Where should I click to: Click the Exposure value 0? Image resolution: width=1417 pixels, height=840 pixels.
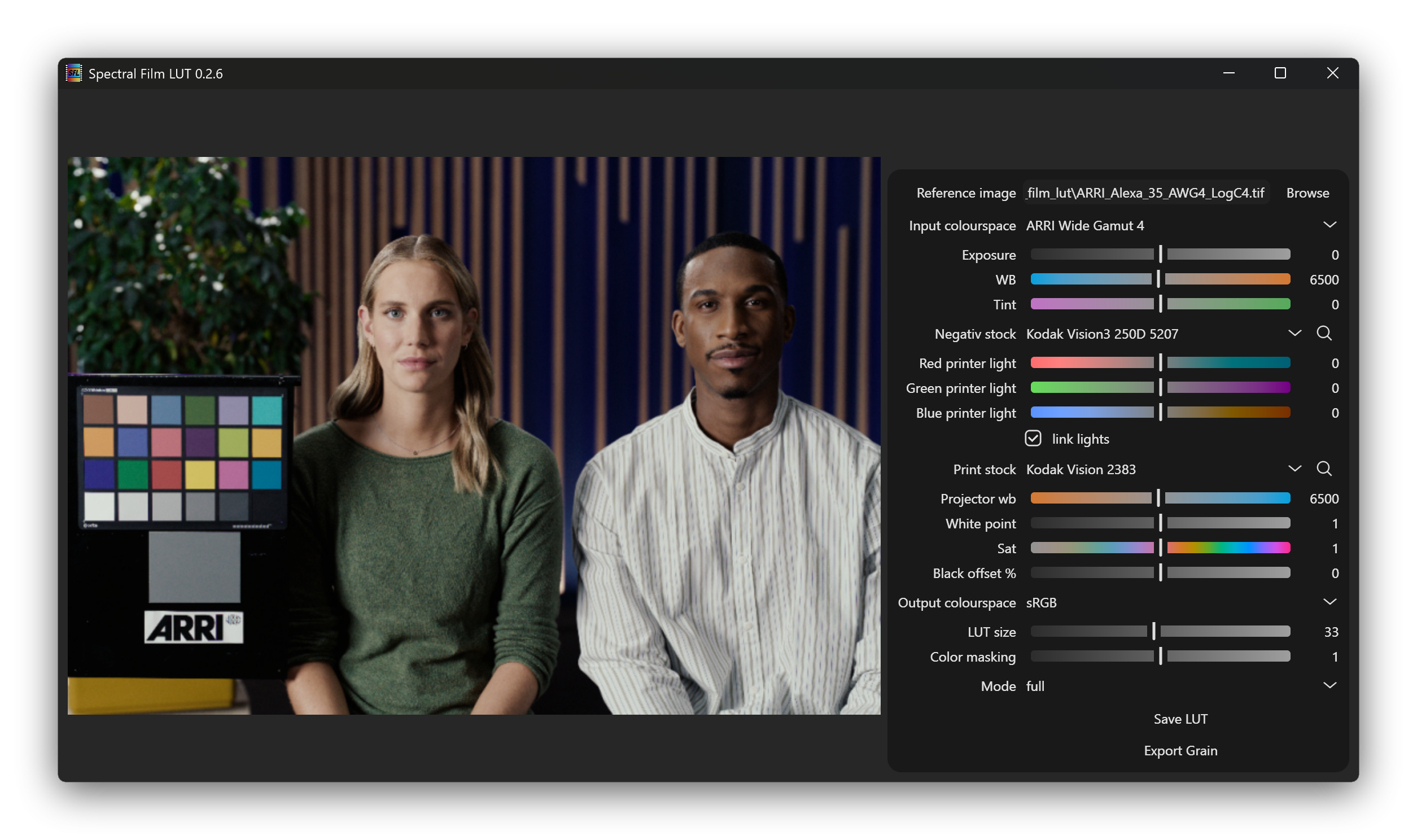click(1335, 255)
